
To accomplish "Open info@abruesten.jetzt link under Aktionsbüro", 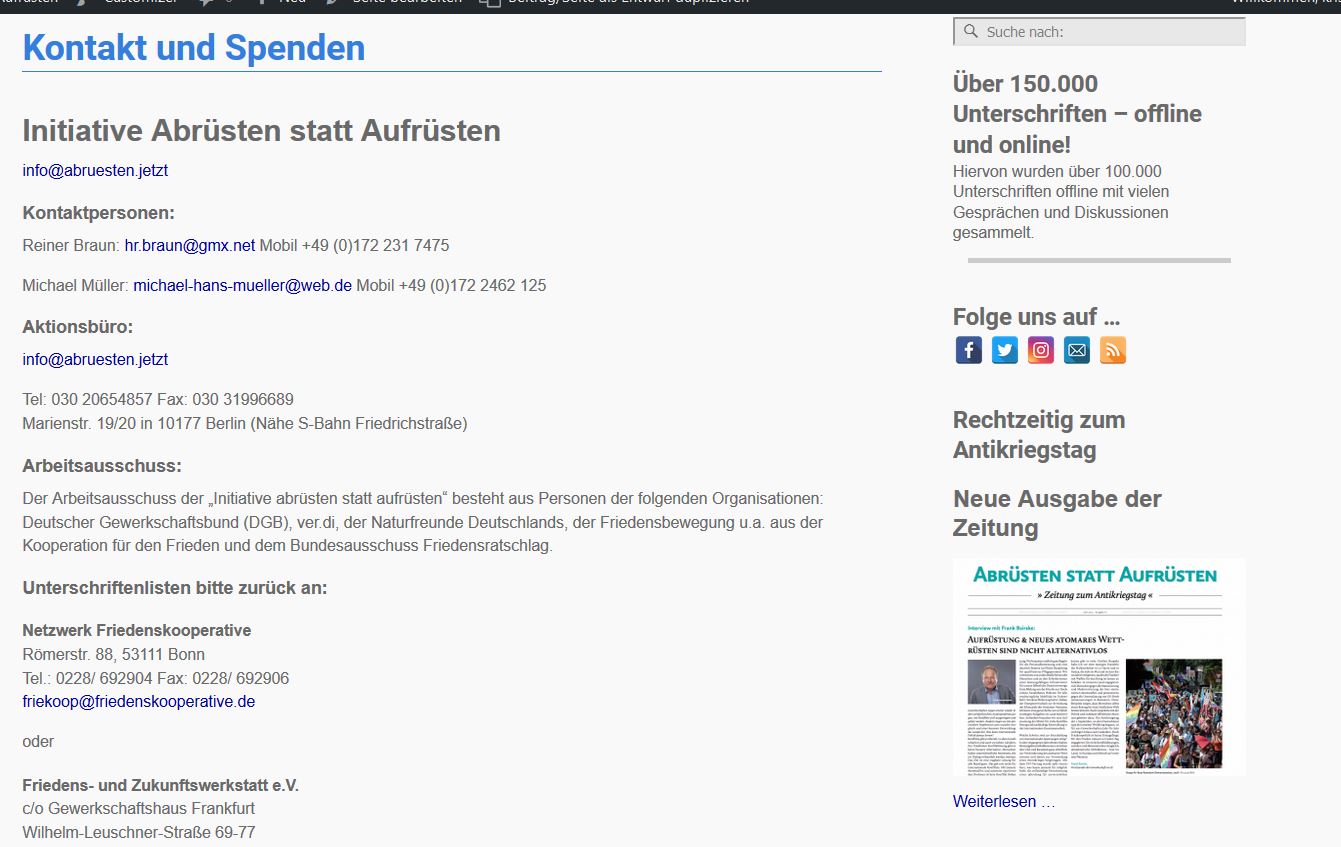I will [x=95, y=359].
